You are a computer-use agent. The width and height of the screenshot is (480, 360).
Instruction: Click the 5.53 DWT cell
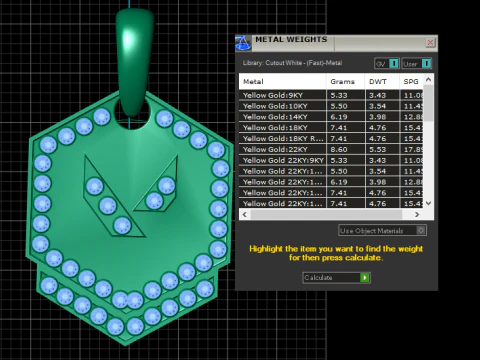coord(382,149)
